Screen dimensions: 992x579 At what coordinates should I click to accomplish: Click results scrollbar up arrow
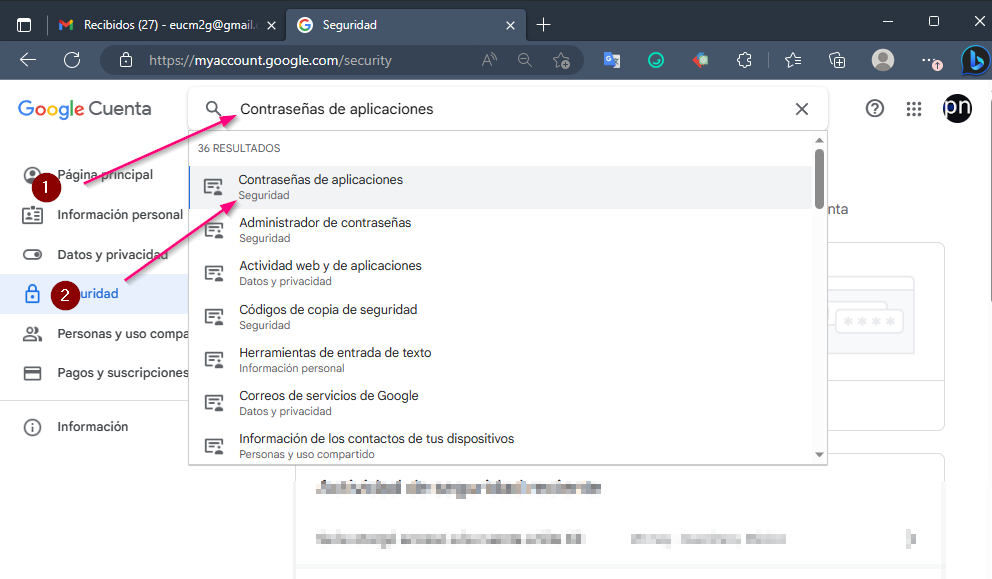click(x=819, y=140)
